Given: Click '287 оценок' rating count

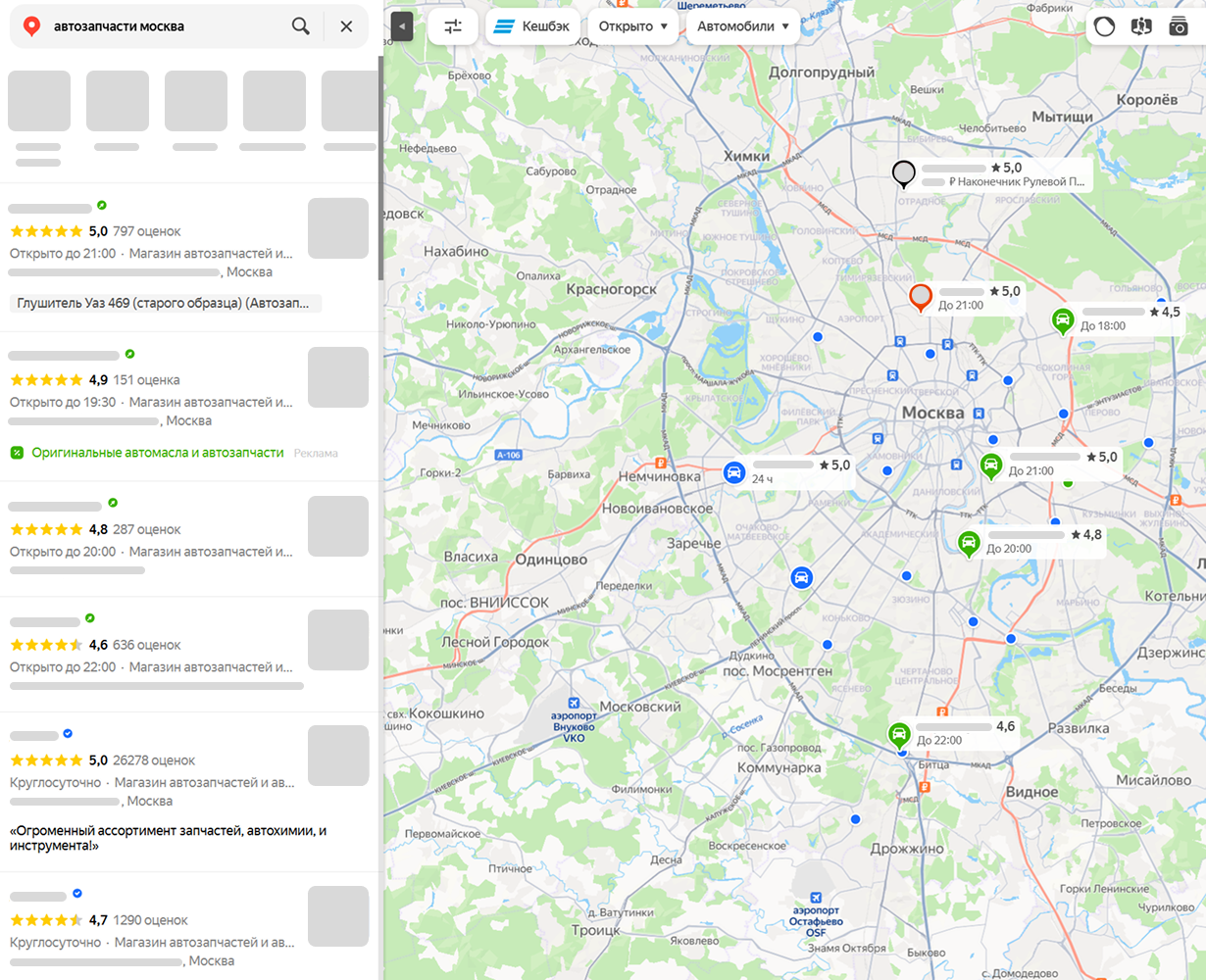Looking at the screenshot, I should tap(147, 529).
